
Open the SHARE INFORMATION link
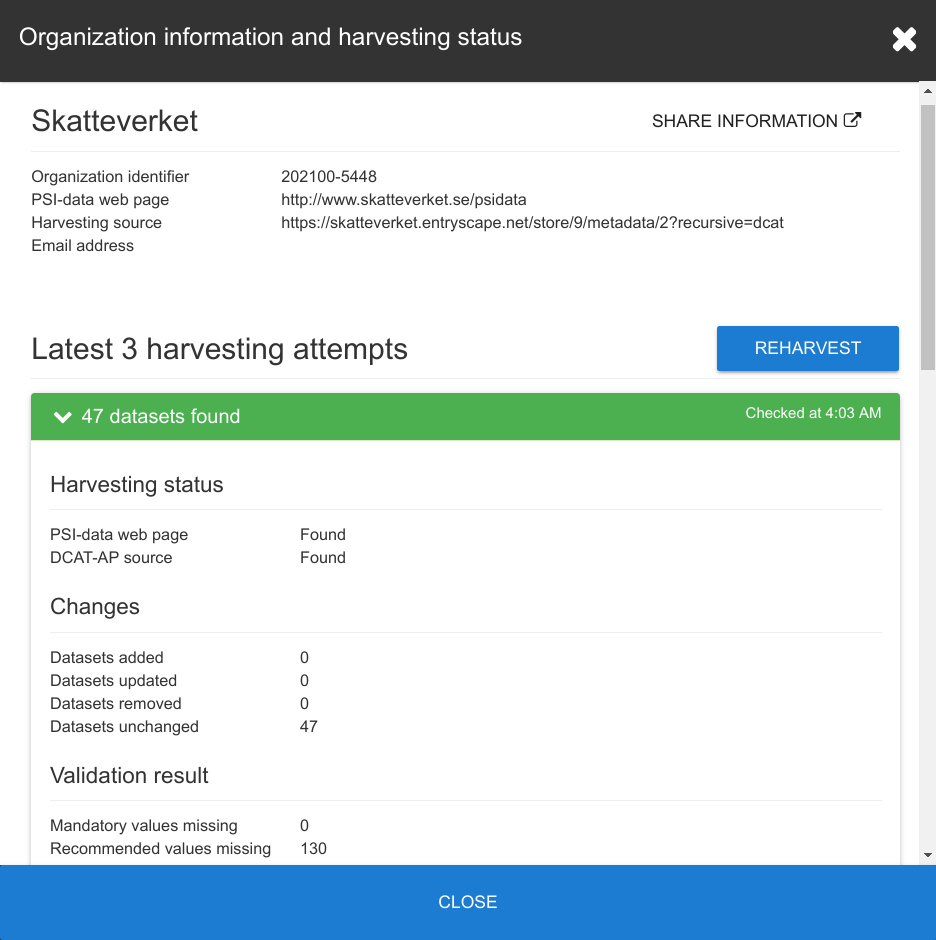point(757,120)
